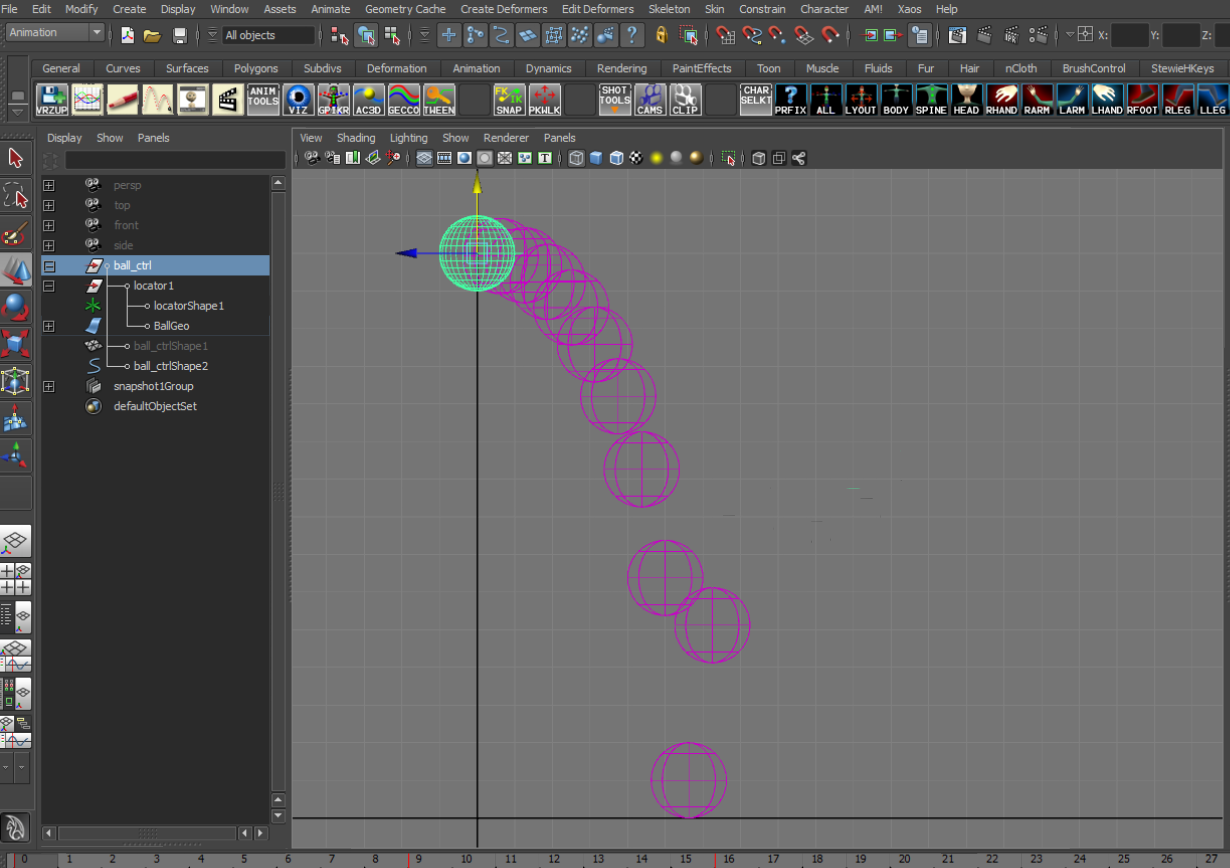This screenshot has width=1230, height=868.
Task: Collapse the ball_ctrl hierarchy in the Outliner
Action: tap(47, 265)
